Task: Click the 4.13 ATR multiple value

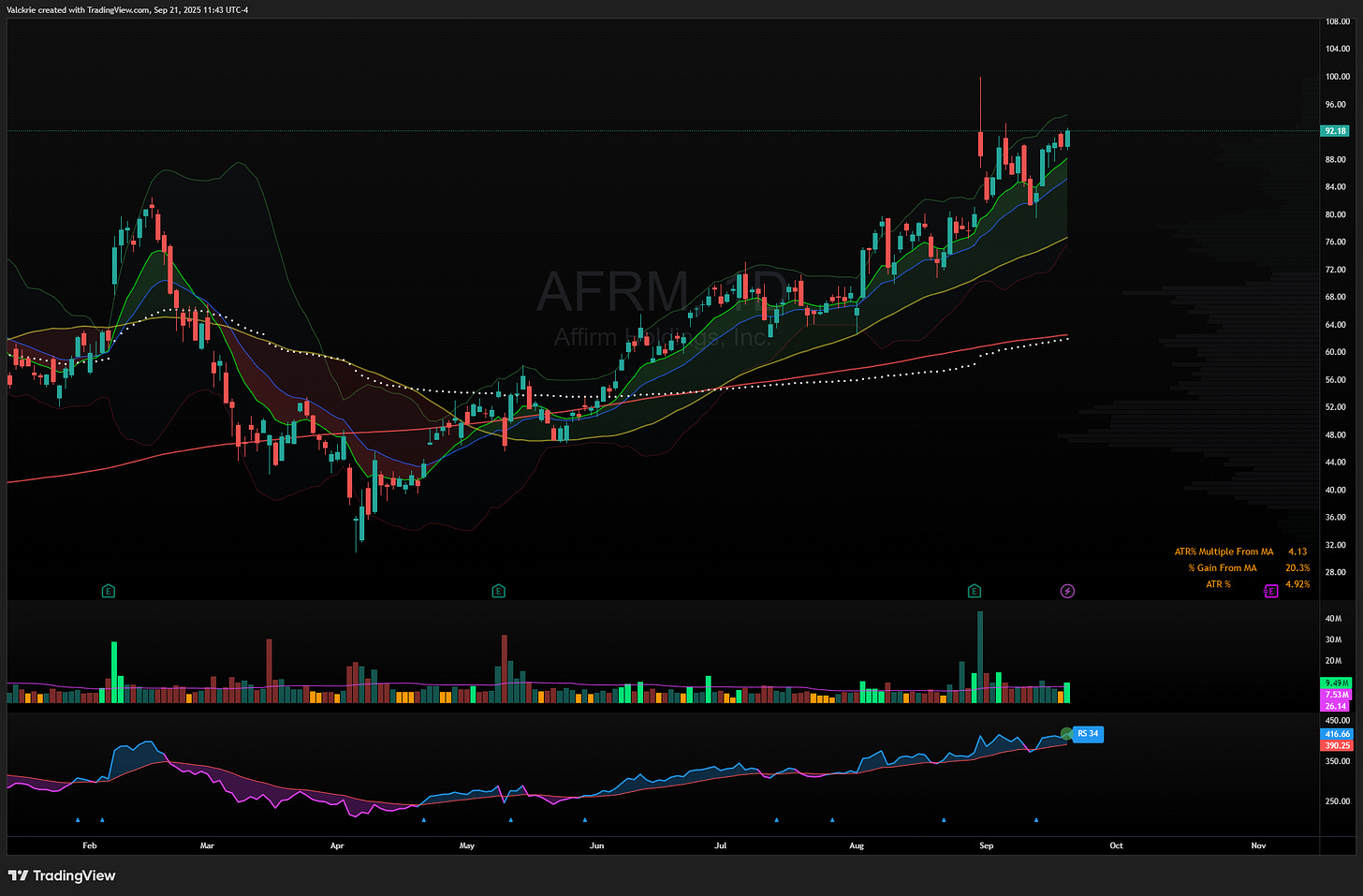Action: tap(1297, 551)
